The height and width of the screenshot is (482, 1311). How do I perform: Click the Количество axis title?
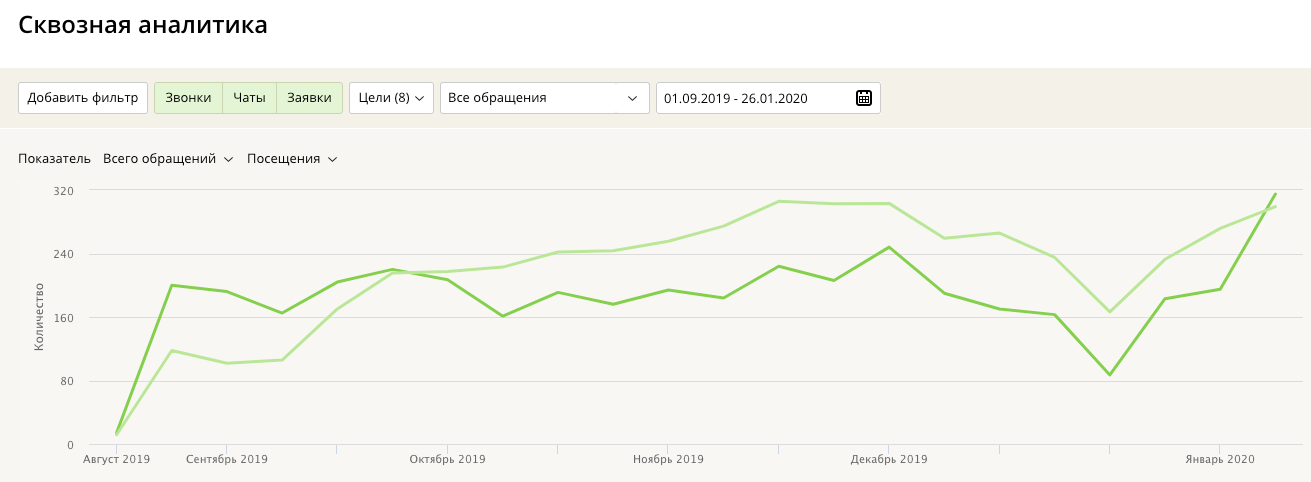(x=40, y=317)
